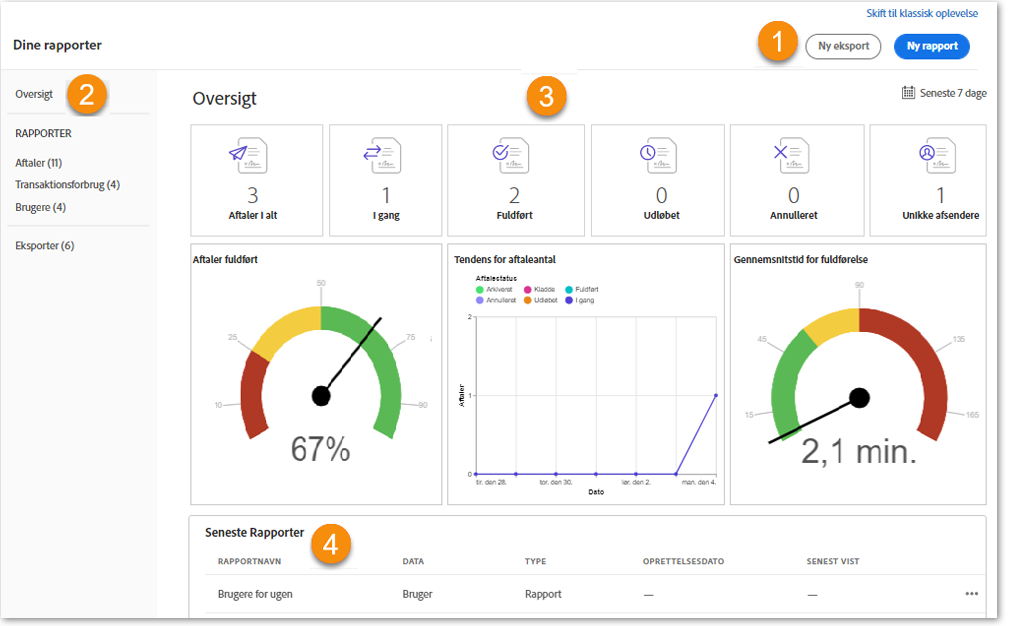Click the Udløbet clock document icon
The width and height of the screenshot is (1012, 626).
click(x=659, y=154)
